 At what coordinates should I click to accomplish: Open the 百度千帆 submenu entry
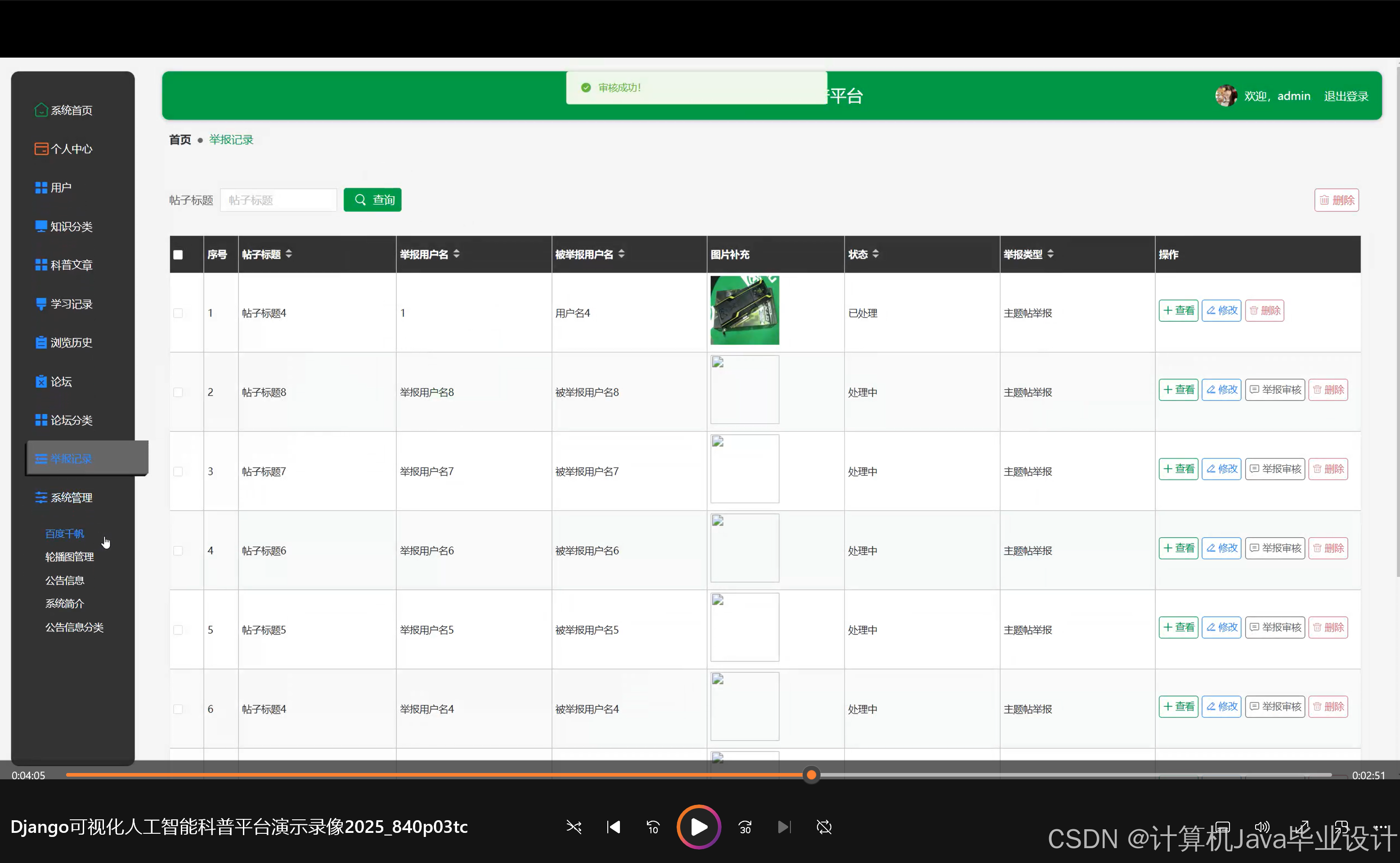(x=64, y=533)
